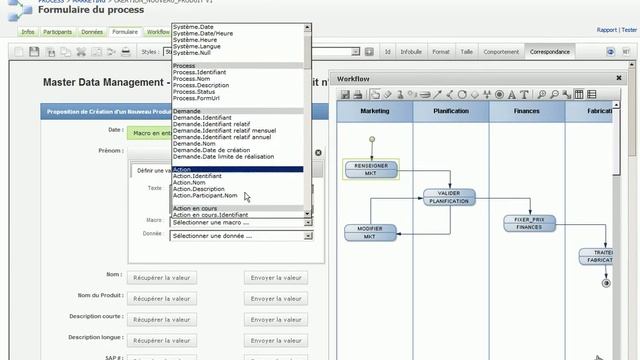This screenshot has width=640, height=360.
Task: Click 'Envoyer la valeur' for Description longue
Action: click(x=276, y=340)
